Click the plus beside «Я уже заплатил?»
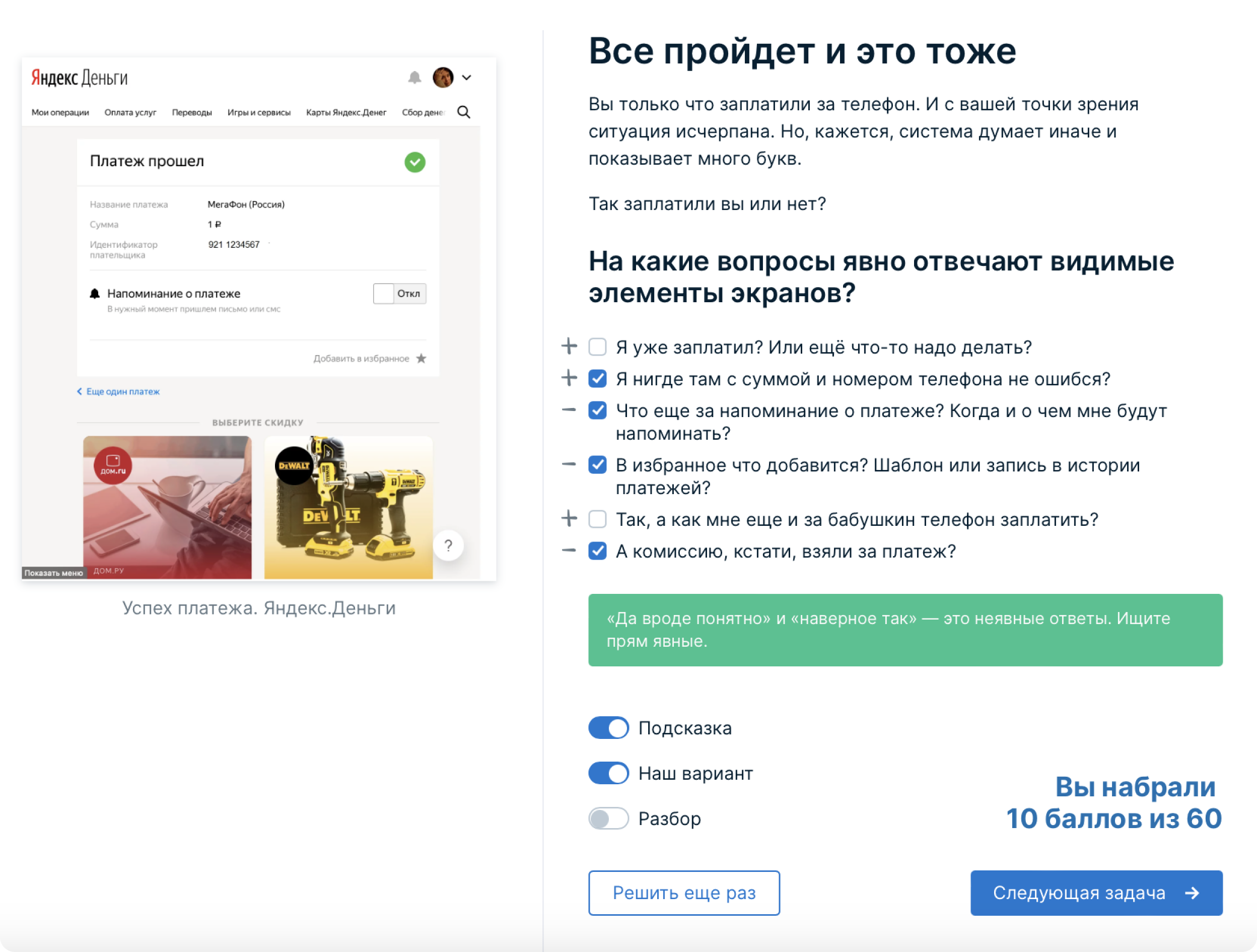Image resolution: width=1257 pixels, height=952 pixels. pyautogui.click(x=569, y=346)
